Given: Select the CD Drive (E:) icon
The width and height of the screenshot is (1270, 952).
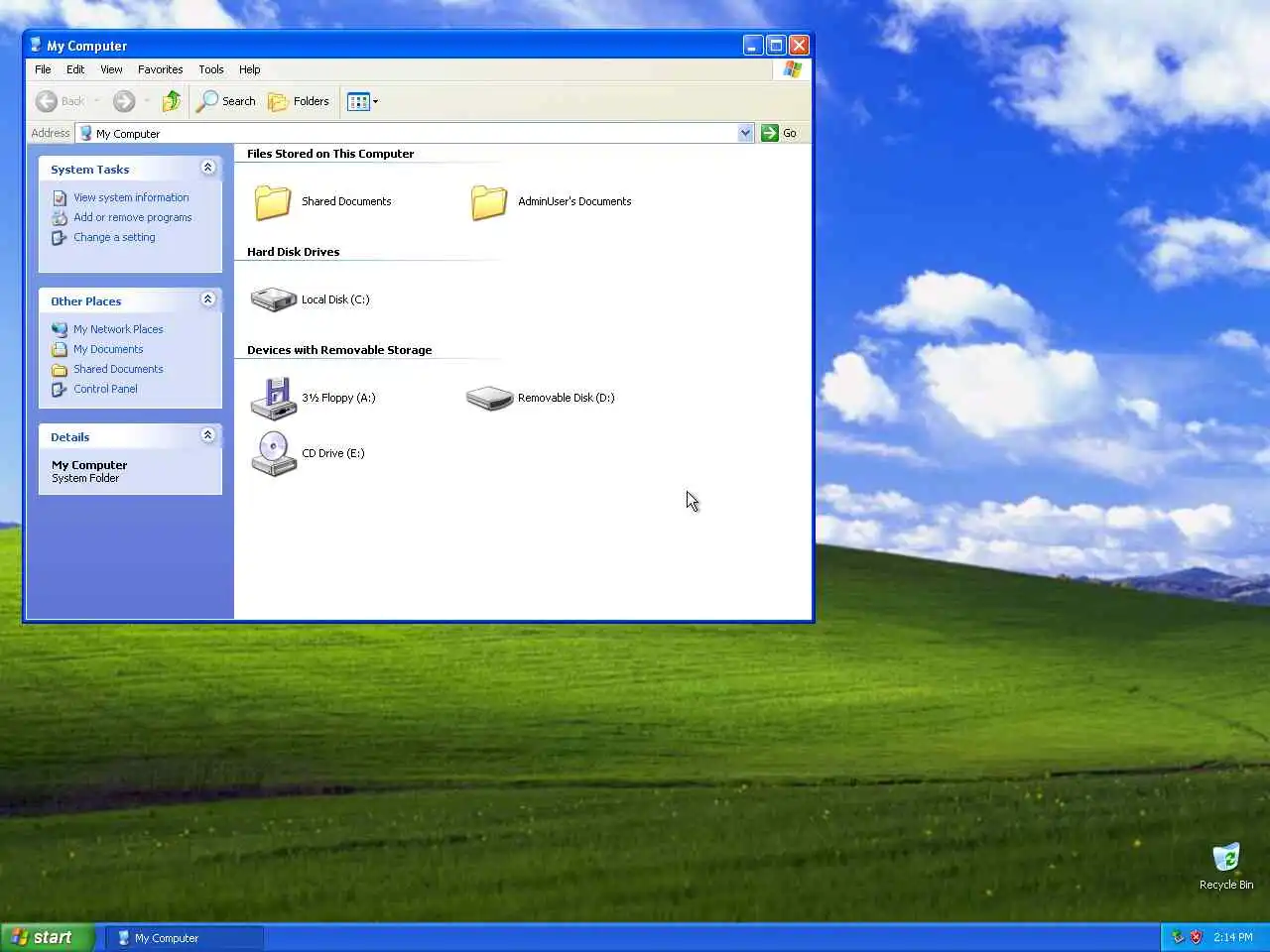Looking at the screenshot, I should tap(274, 453).
